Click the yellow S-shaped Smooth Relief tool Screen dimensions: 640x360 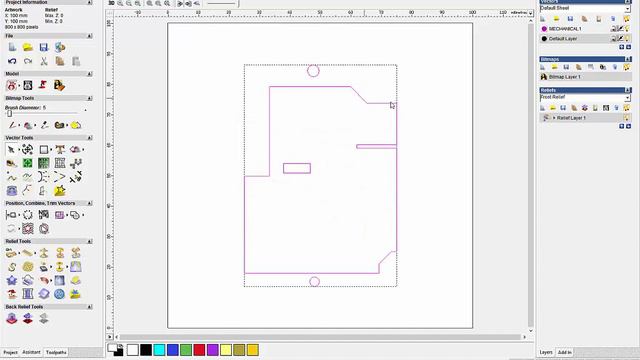pyautogui.click(x=11, y=267)
